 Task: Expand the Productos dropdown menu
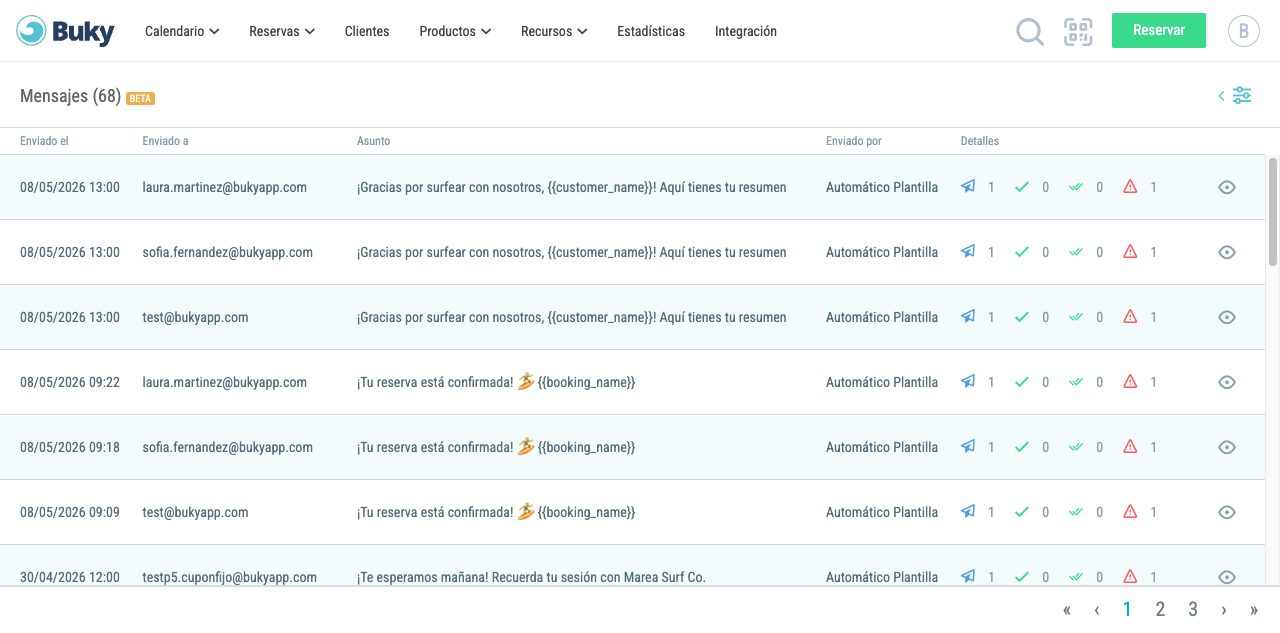click(x=455, y=31)
